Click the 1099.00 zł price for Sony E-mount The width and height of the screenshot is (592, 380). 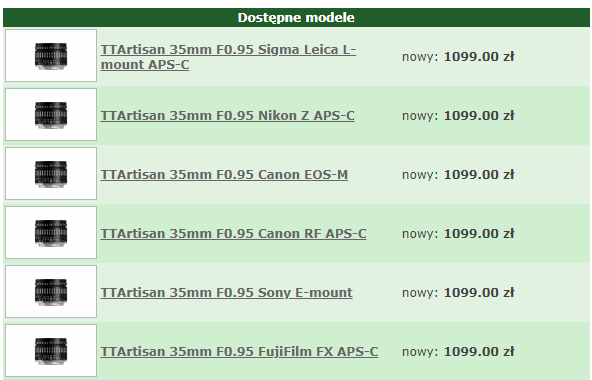pyautogui.click(x=479, y=292)
